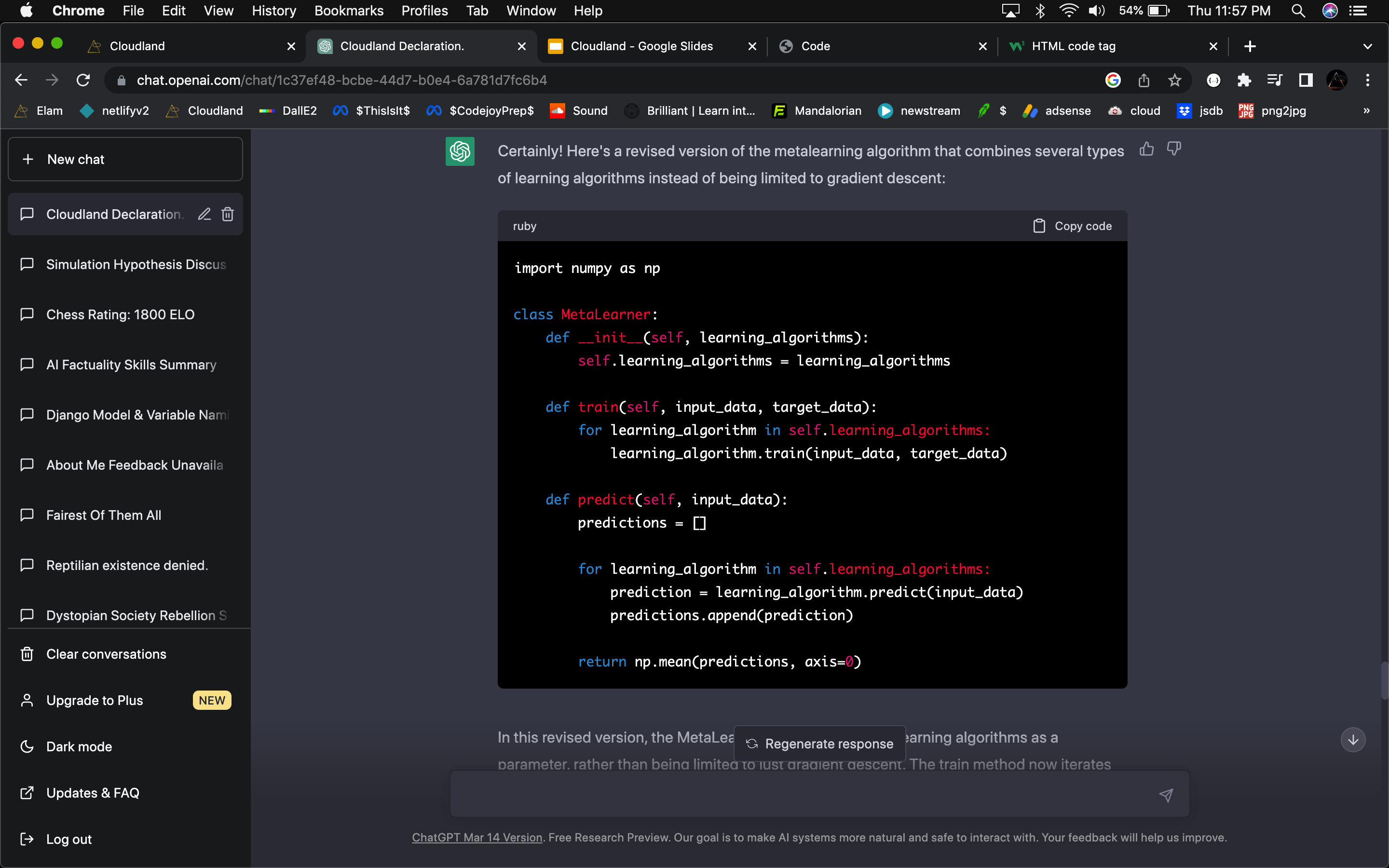Open Reptilian existence denied chat
The width and height of the screenshot is (1389, 868).
point(125,566)
